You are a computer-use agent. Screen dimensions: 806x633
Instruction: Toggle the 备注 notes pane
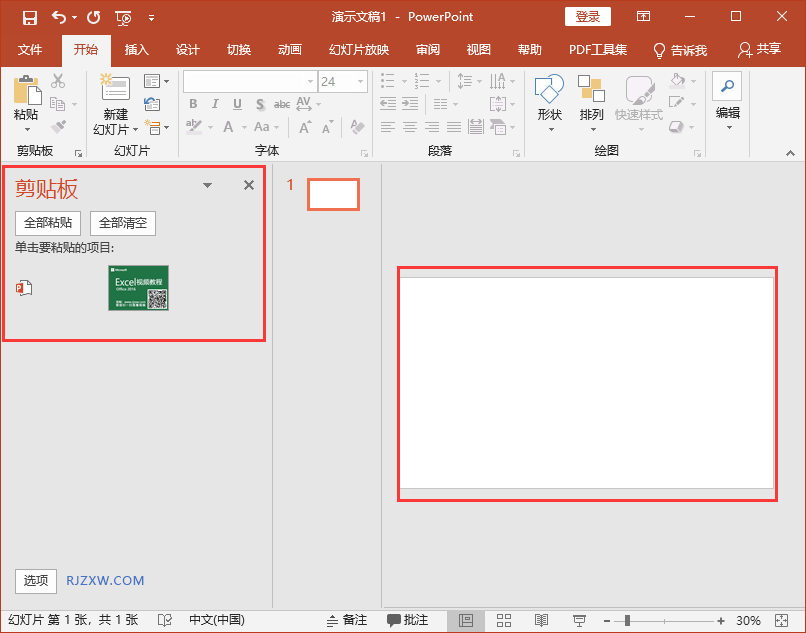click(x=346, y=621)
